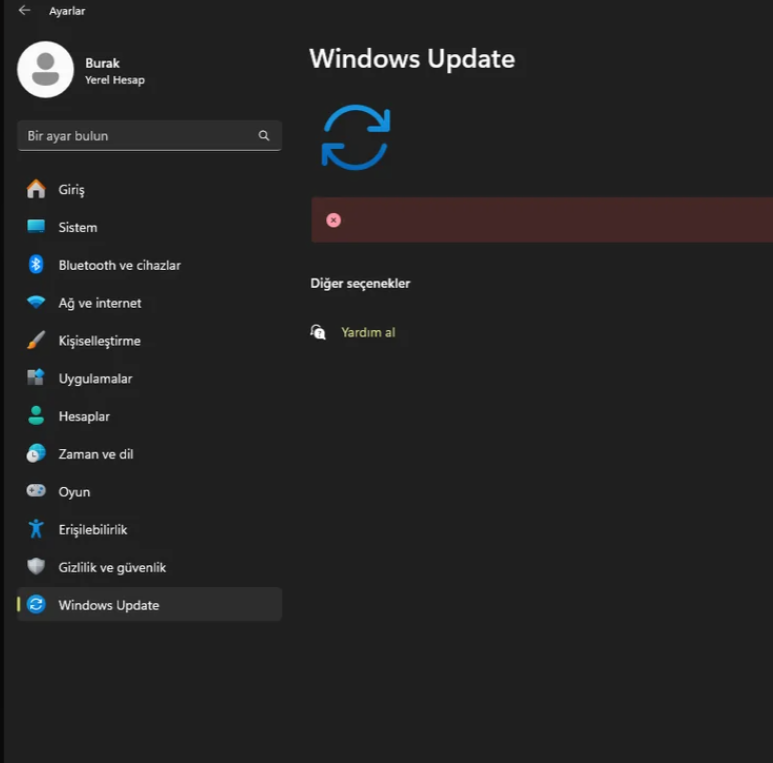
Task: Click the red error icon in banner
Action: pyautogui.click(x=334, y=220)
